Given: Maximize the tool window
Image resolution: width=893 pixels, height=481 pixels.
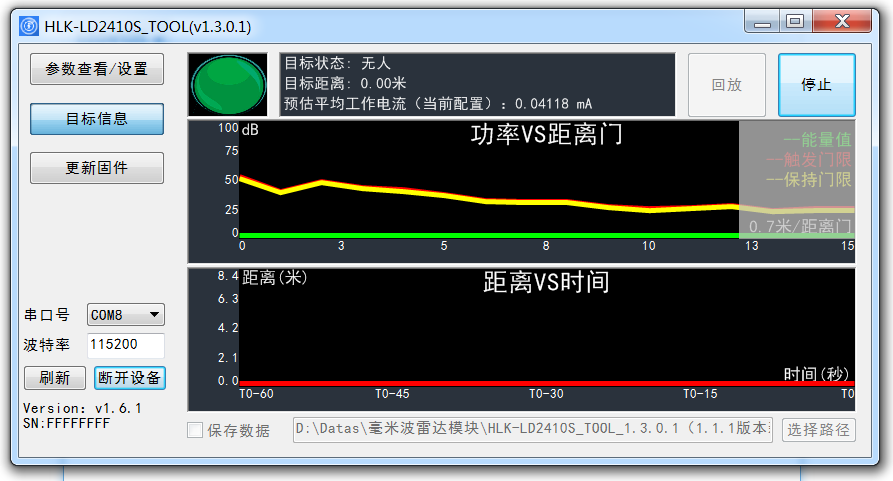Looking at the screenshot, I should tap(795, 22).
